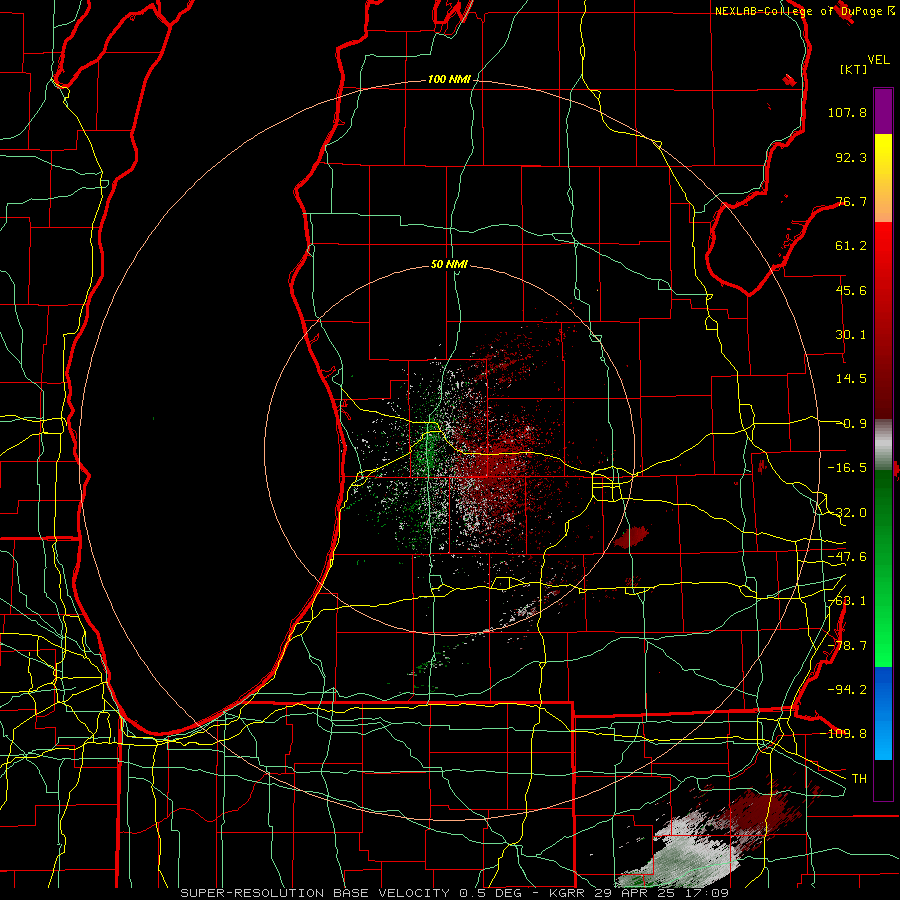Pick the dark purple TH segment of the color bar
Image resolution: width=900 pixels, height=900 pixels.
tap(883, 779)
